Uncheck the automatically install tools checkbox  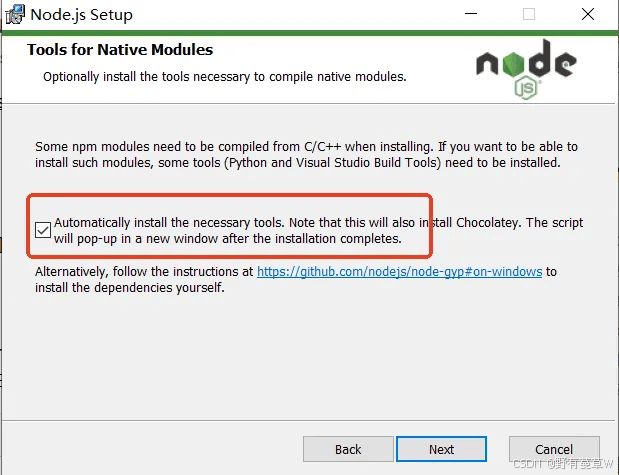[43, 231]
